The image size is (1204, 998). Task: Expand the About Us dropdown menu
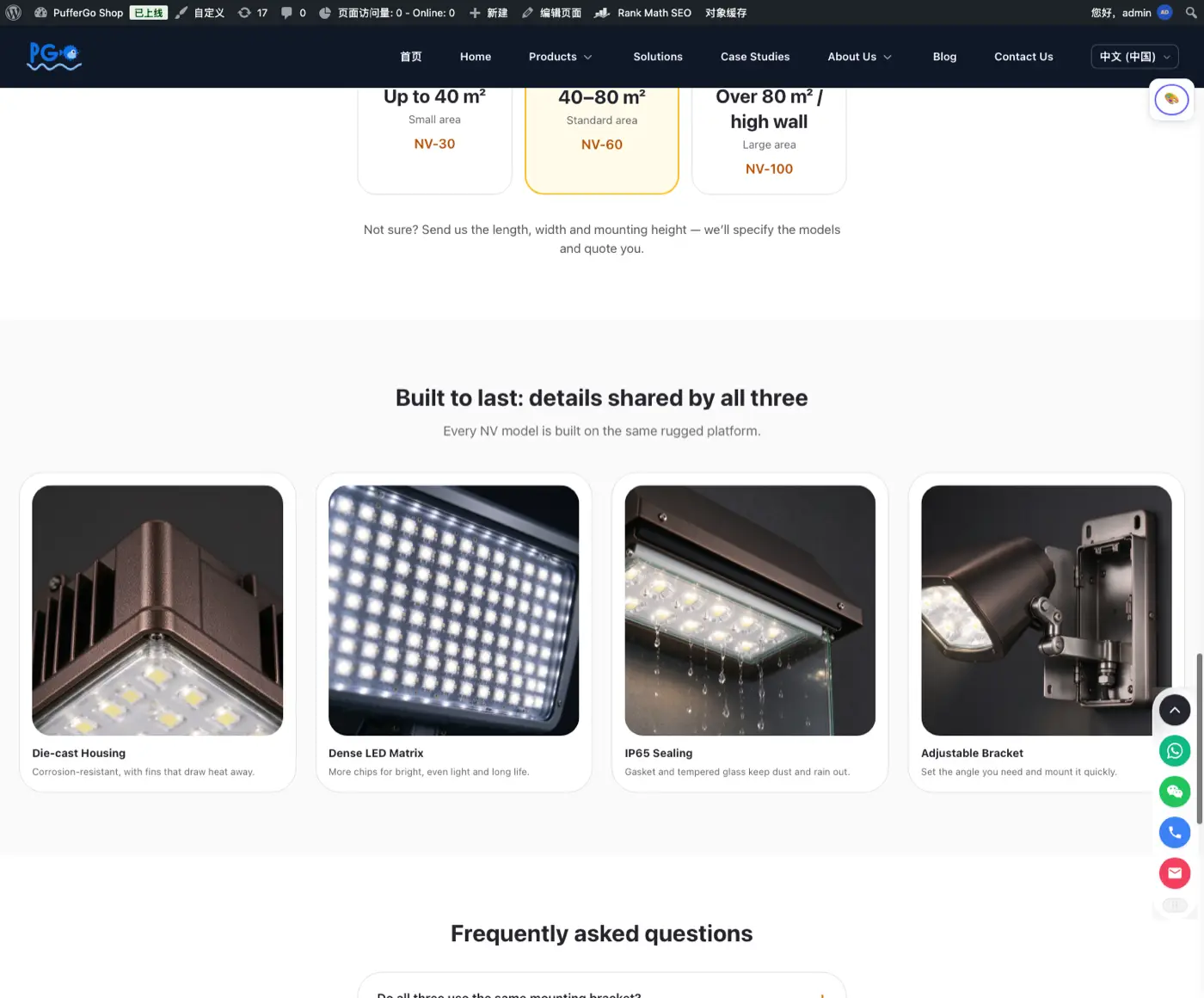point(860,57)
